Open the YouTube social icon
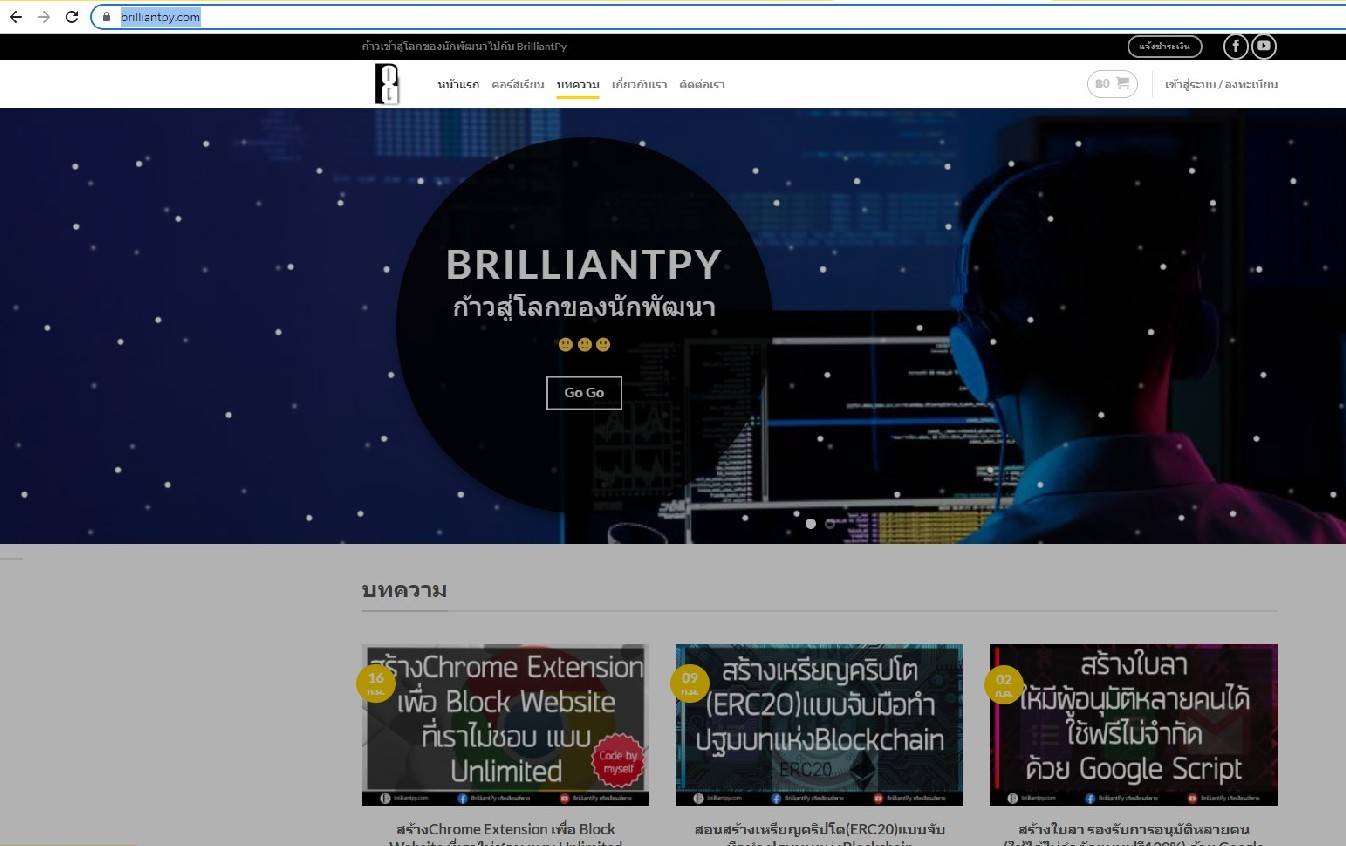 [x=1264, y=46]
